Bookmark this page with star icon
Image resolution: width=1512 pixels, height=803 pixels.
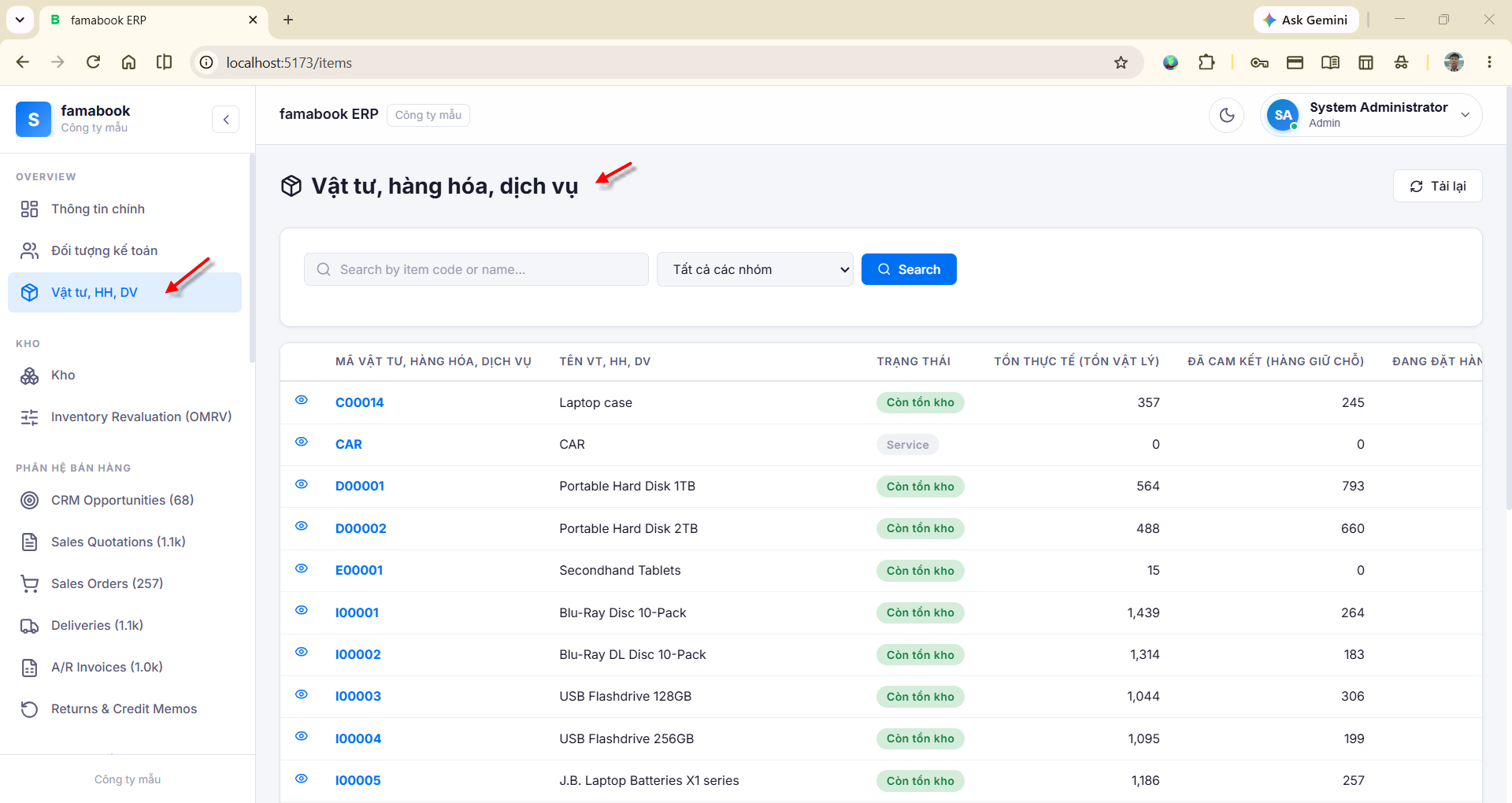[x=1121, y=62]
